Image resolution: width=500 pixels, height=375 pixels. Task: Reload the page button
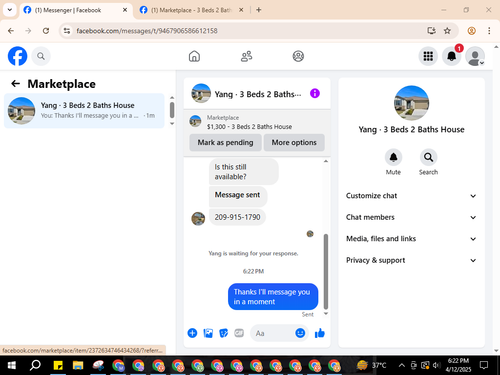[46, 31]
